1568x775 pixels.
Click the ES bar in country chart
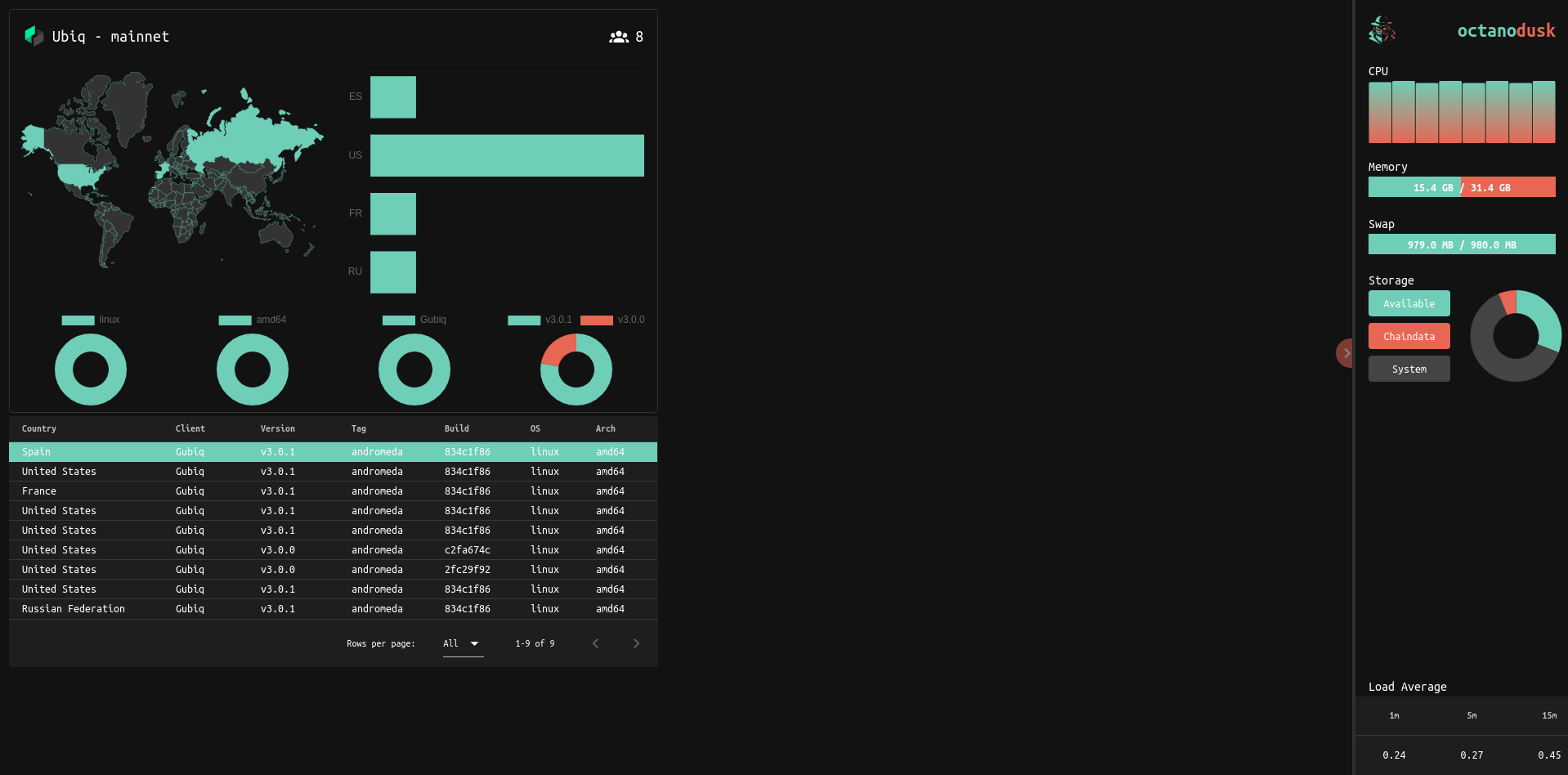pos(393,96)
